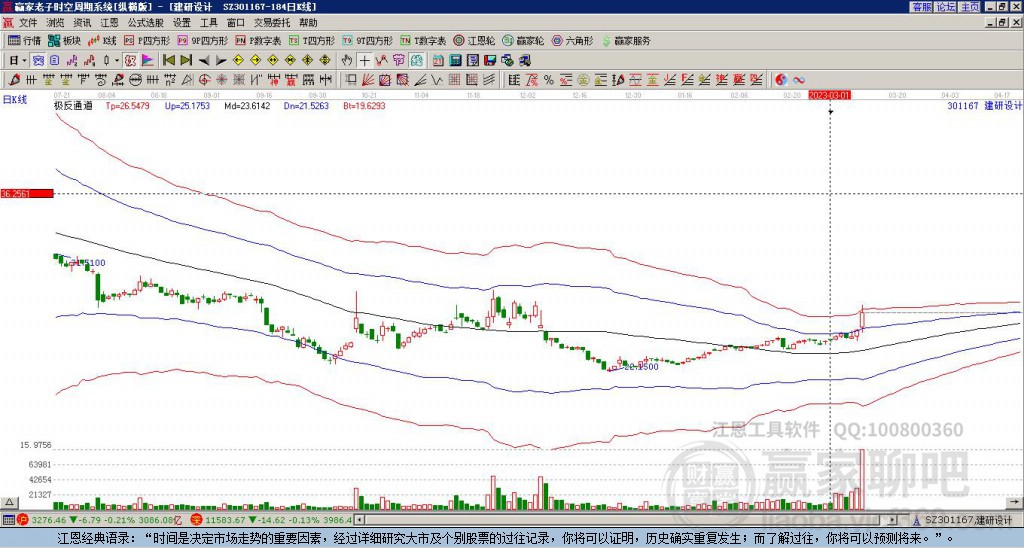Click the Md=23.6142 value
The width and height of the screenshot is (1024, 548).
(x=247, y=105)
